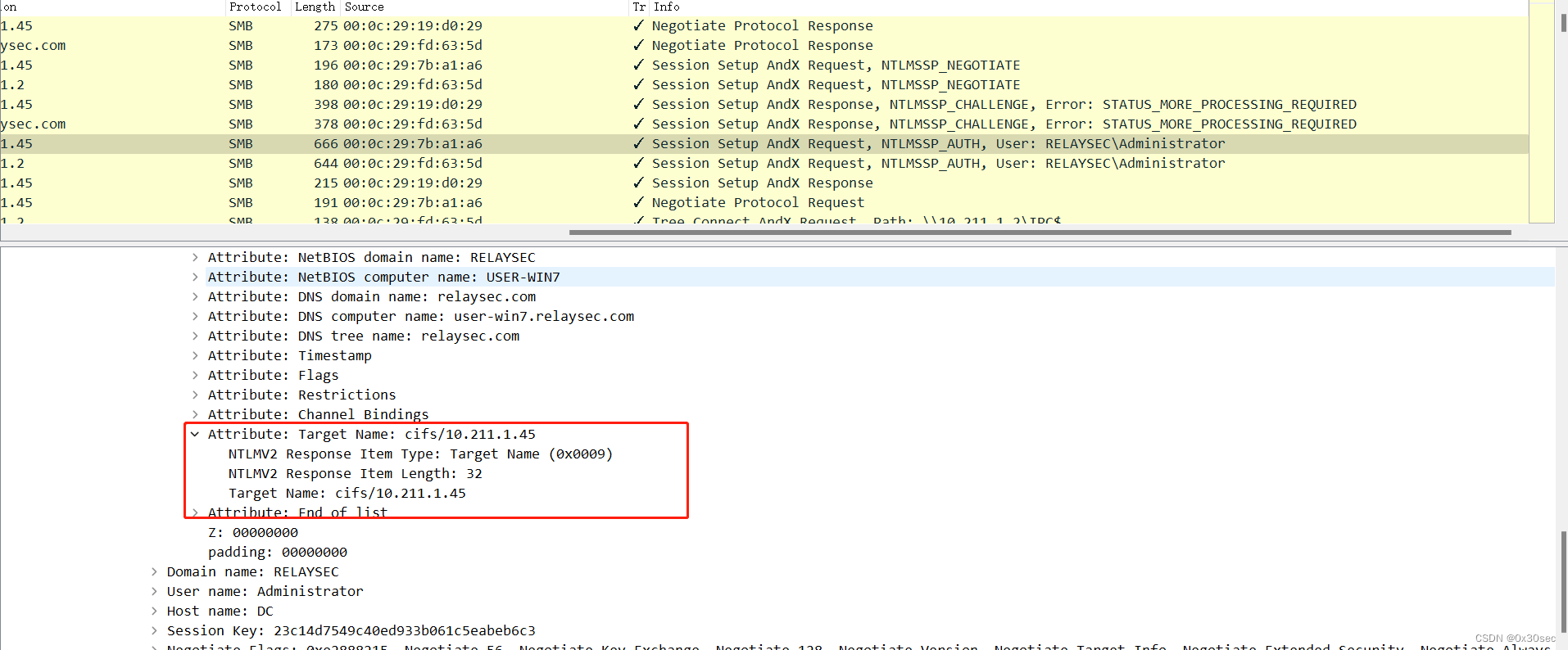This screenshot has width=1568, height=650.
Task: Select the 275-length Negotiate Protocol Response packet
Action: click(764, 26)
